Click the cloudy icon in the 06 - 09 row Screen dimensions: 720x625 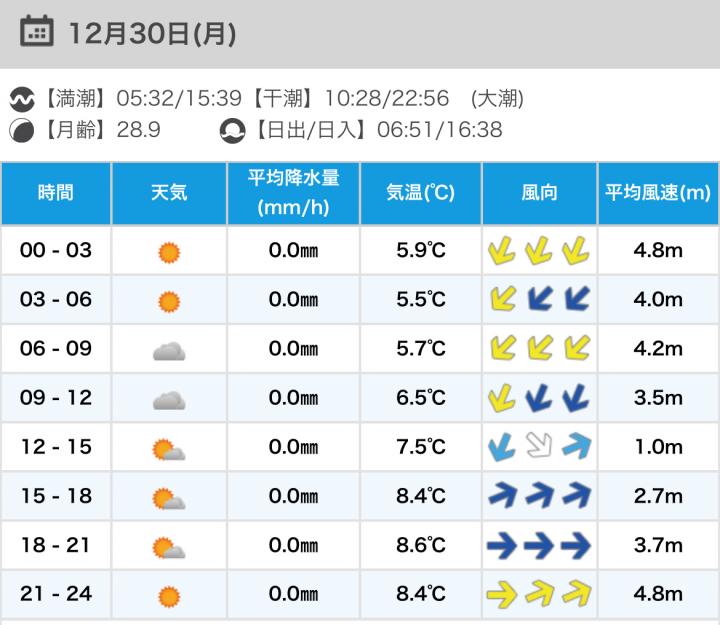(x=169, y=349)
